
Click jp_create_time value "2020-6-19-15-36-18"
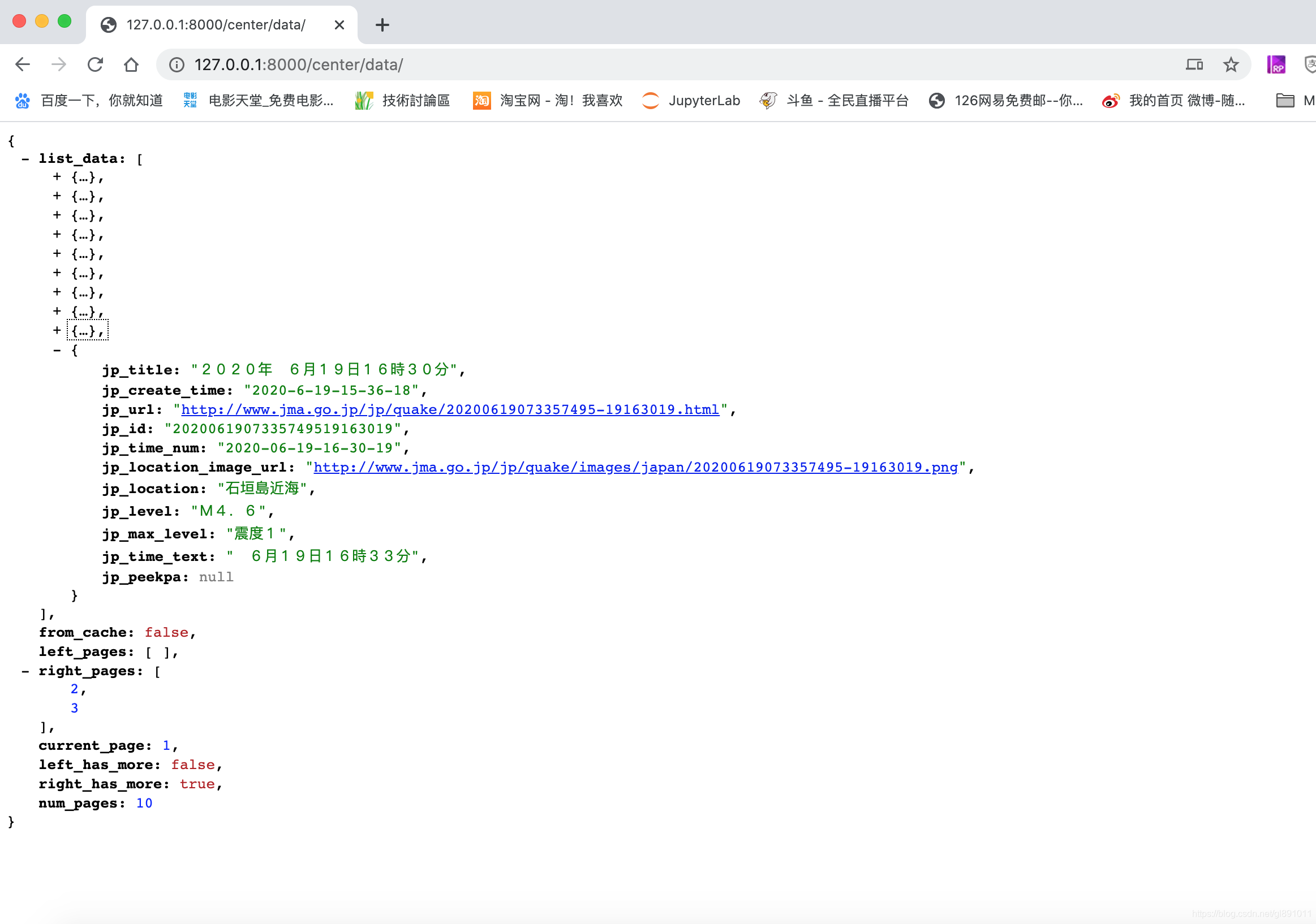pos(332,391)
